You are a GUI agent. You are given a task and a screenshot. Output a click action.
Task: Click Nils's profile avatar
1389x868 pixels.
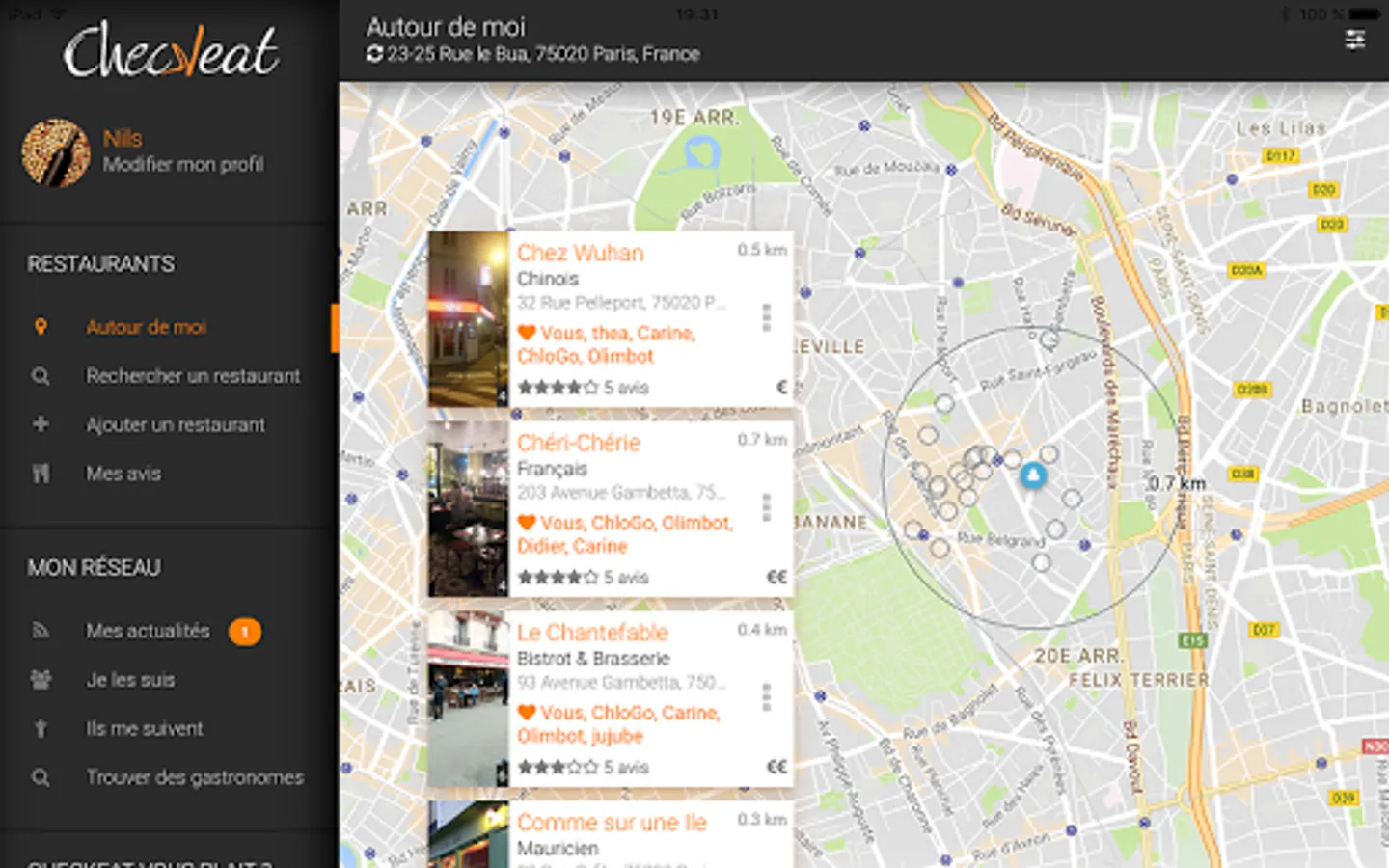tap(56, 152)
